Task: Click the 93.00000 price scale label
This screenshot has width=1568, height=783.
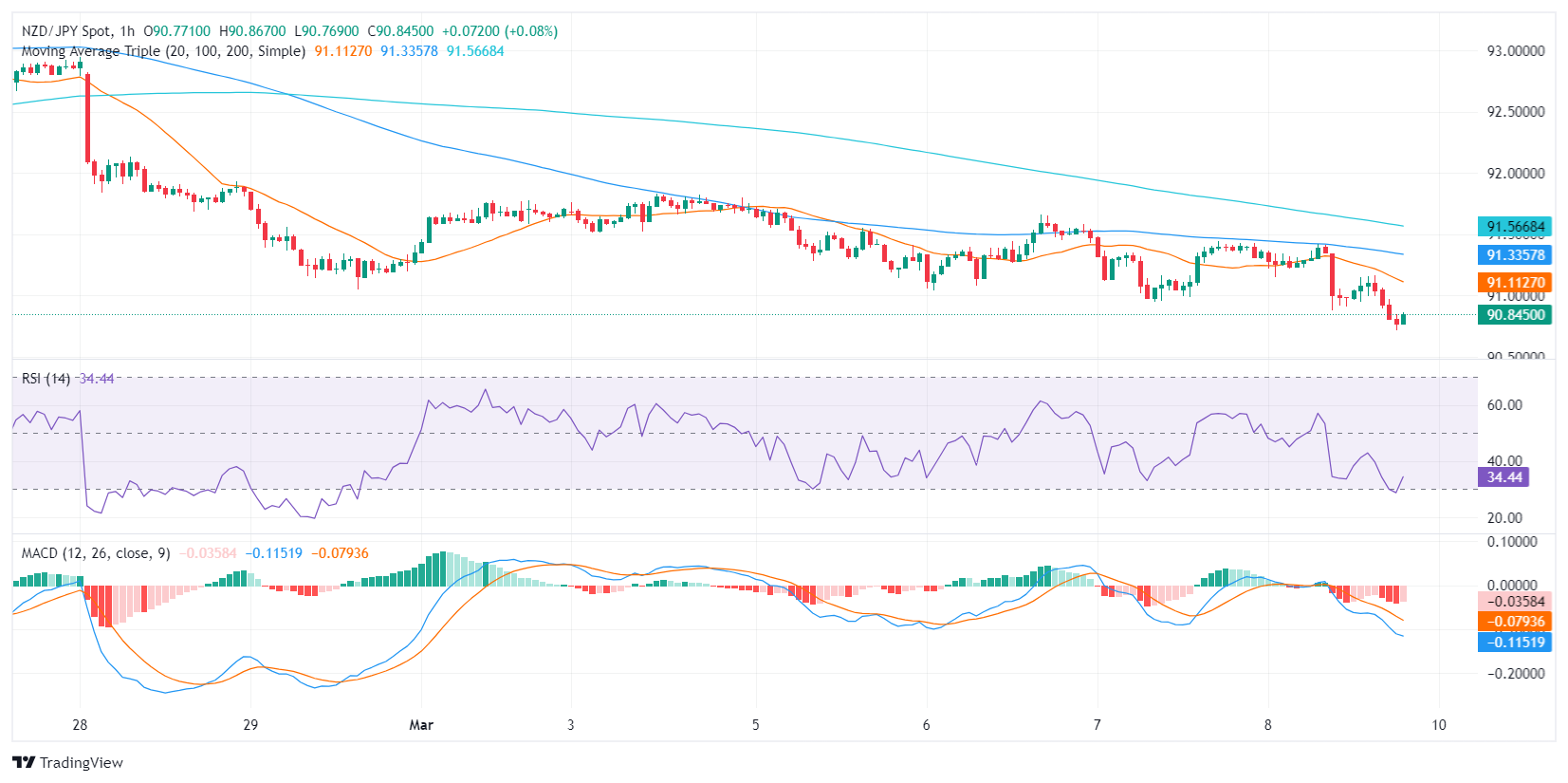Action: (1515, 51)
